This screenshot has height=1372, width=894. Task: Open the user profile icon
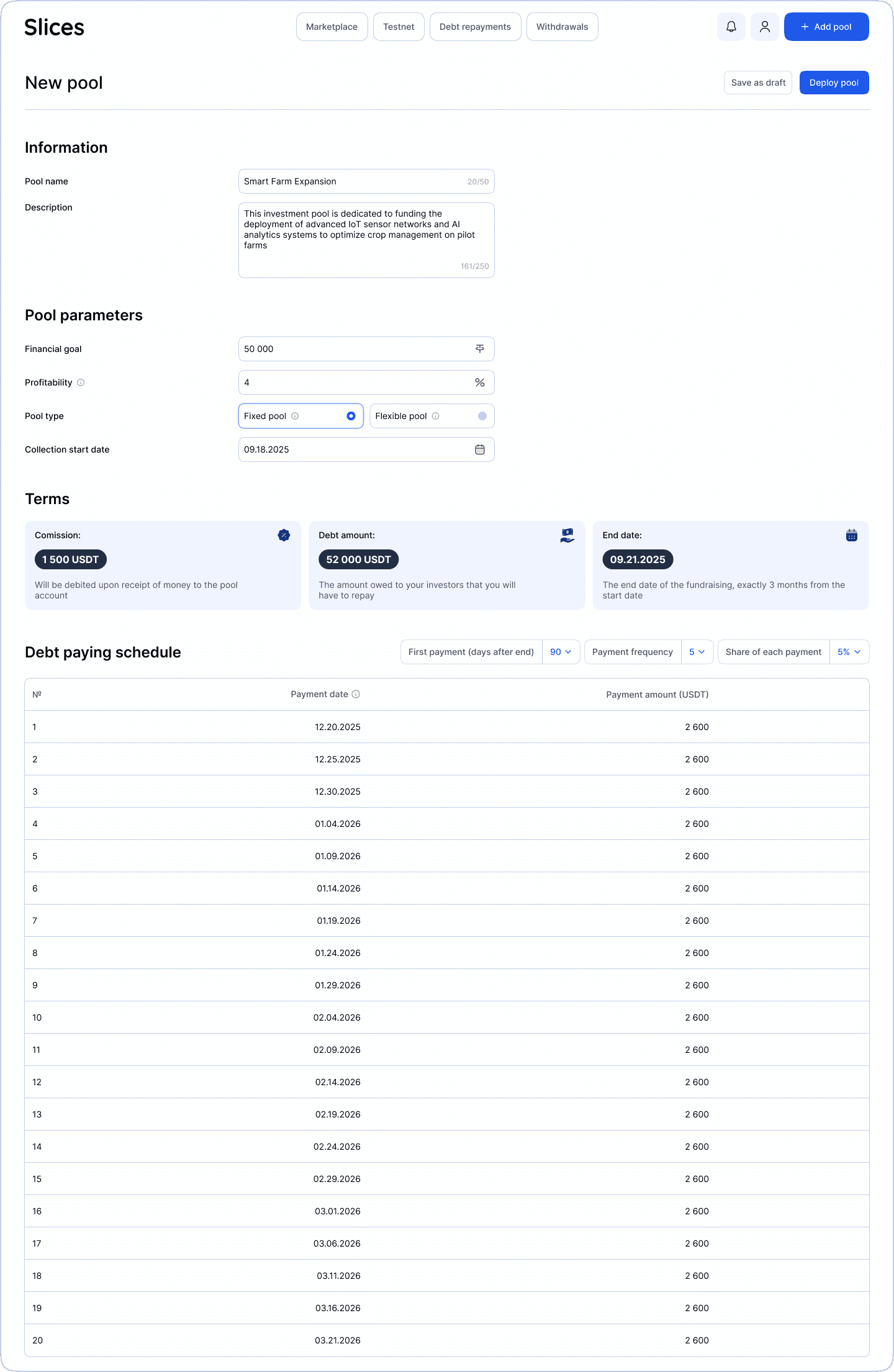point(764,27)
